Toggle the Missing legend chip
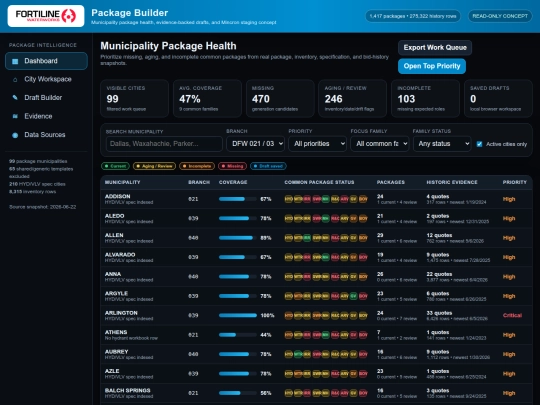Screen dimensions: 540x405 (232, 166)
